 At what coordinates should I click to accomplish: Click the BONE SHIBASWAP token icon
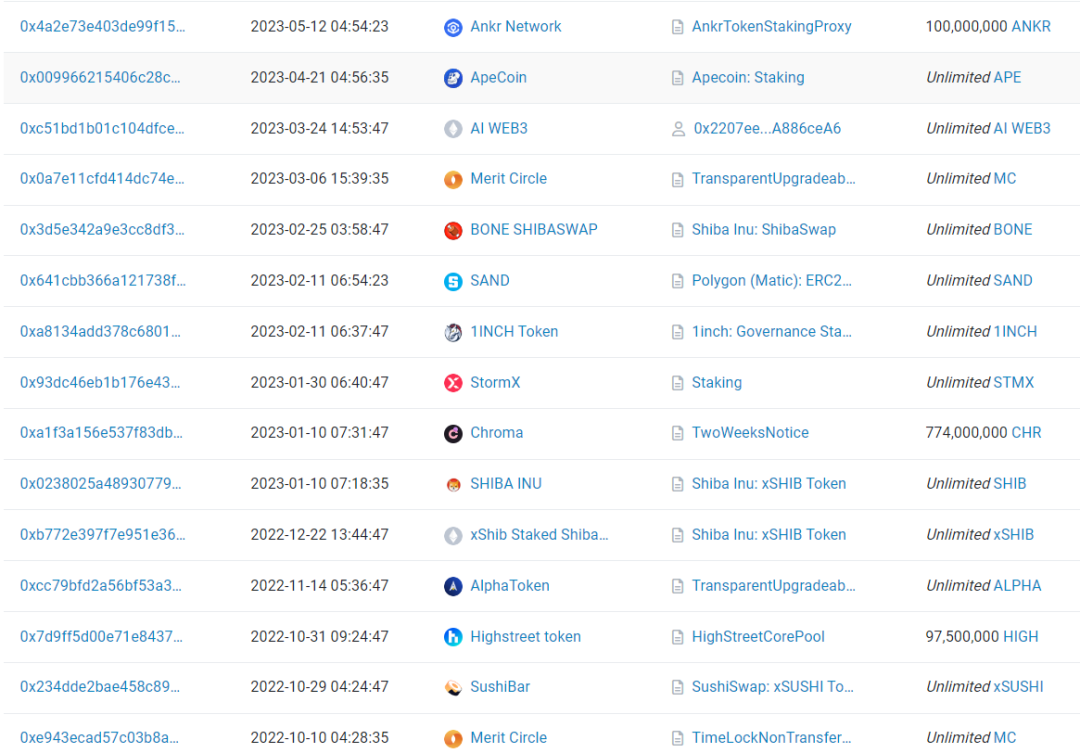pos(453,231)
